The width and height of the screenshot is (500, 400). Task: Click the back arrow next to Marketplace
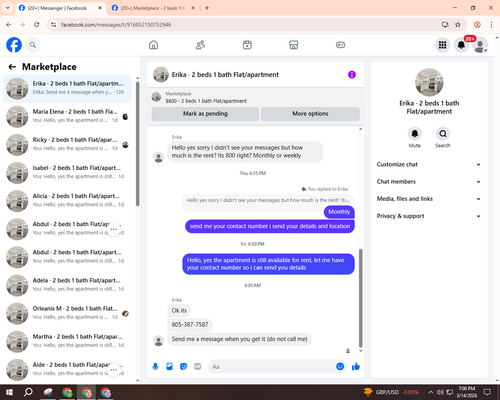pos(12,67)
